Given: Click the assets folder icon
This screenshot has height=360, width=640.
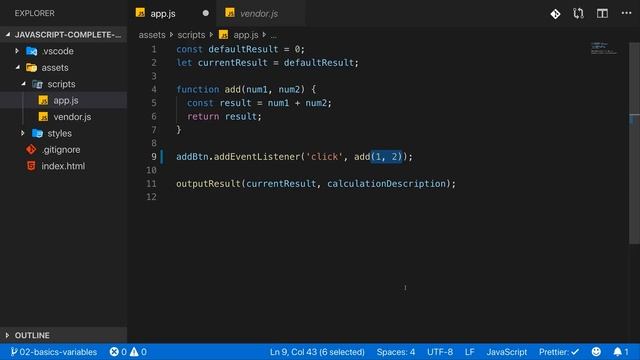Looking at the screenshot, I should coord(31,67).
